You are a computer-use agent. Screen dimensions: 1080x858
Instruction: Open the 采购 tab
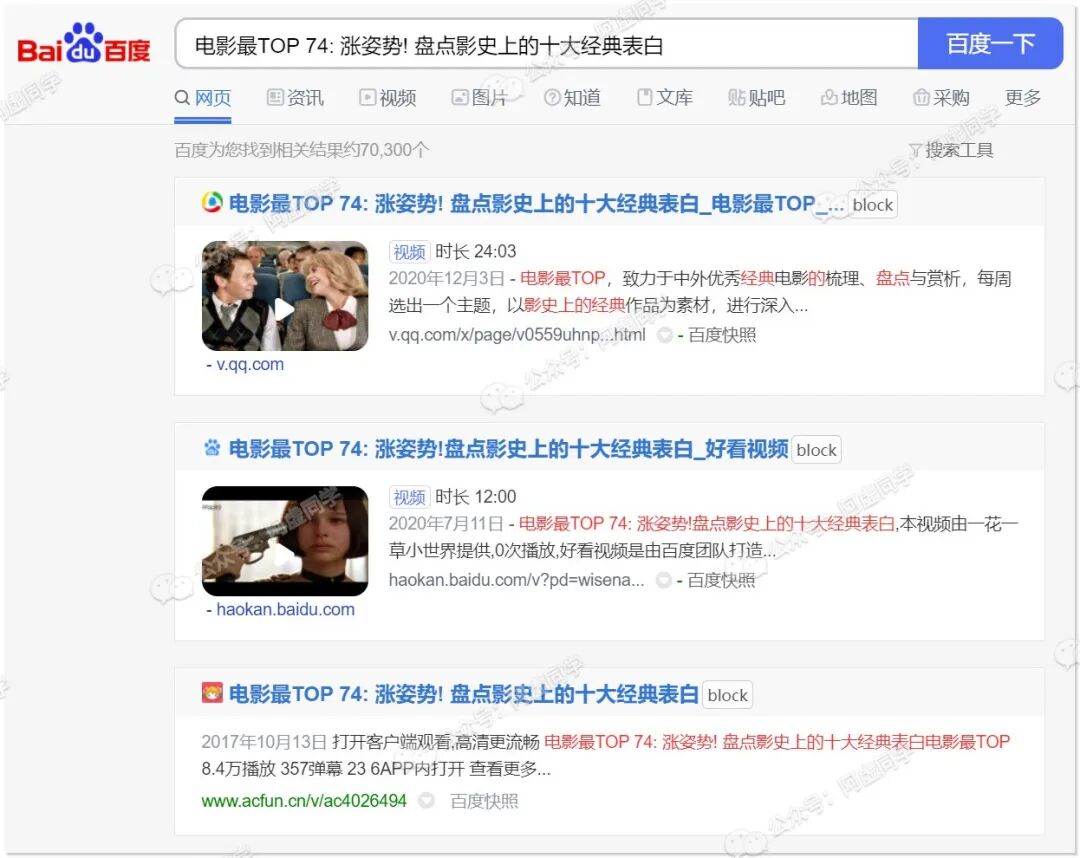941,98
